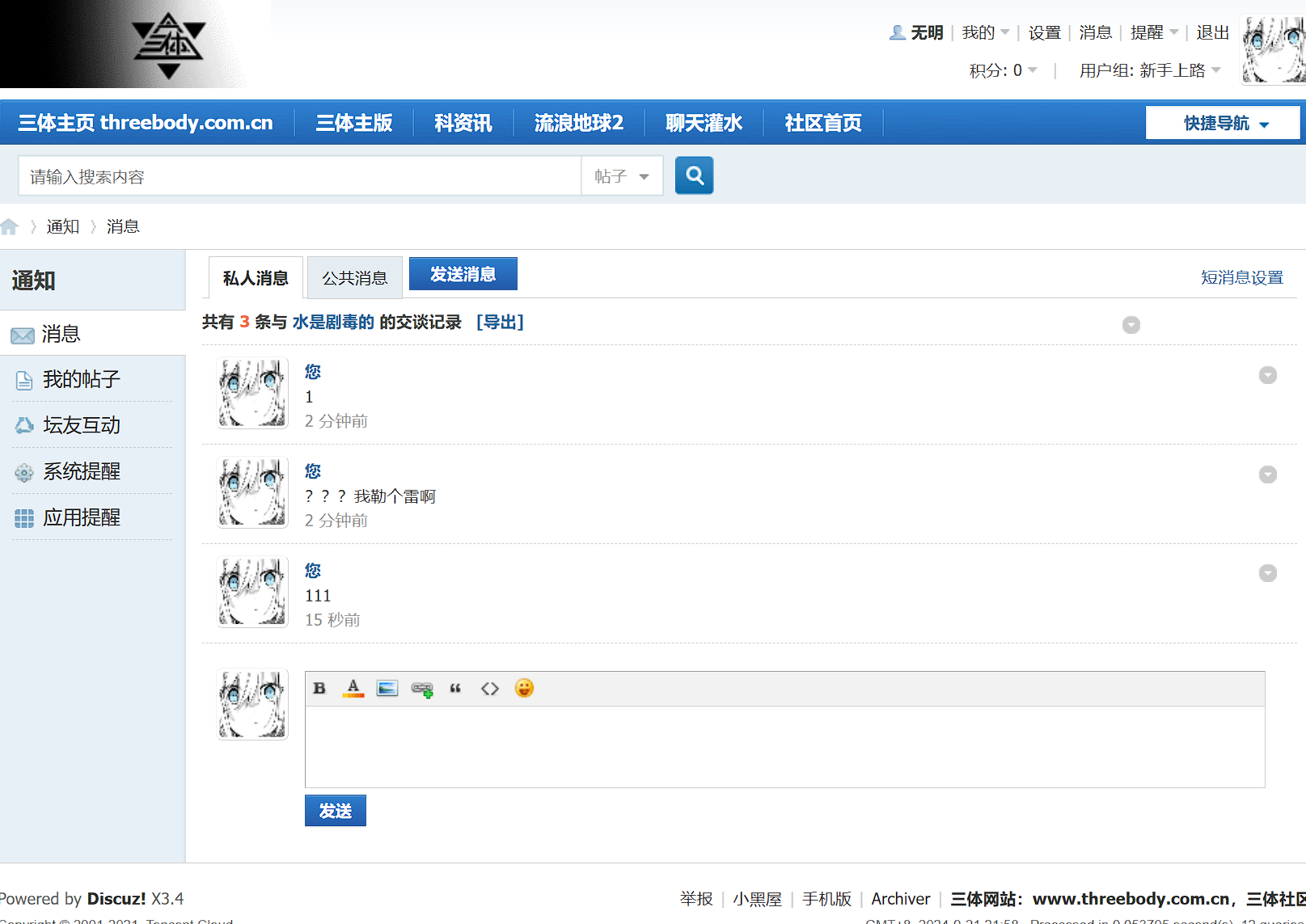The height and width of the screenshot is (924, 1306).
Task: Click the 消息 breadcrumb link
Action: [x=123, y=227]
